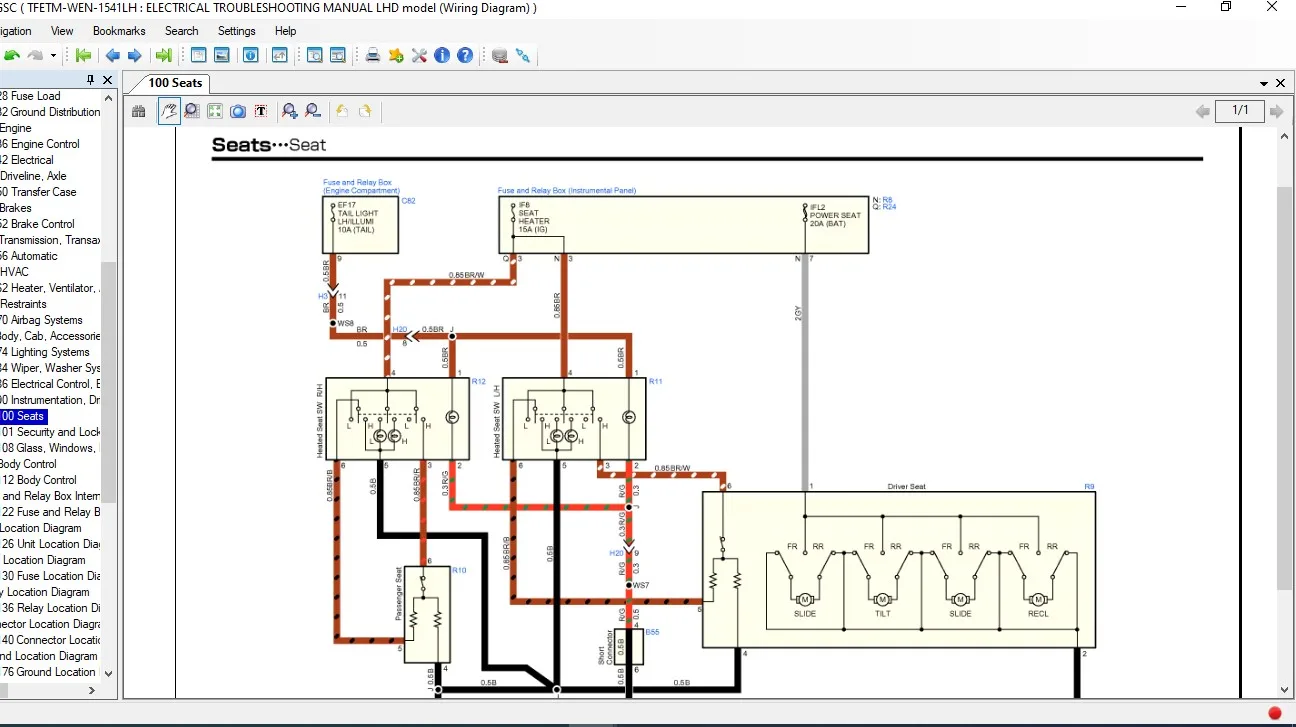The width and height of the screenshot is (1296, 727).
Task: Click the 1/1 page number field
Action: pos(1239,111)
